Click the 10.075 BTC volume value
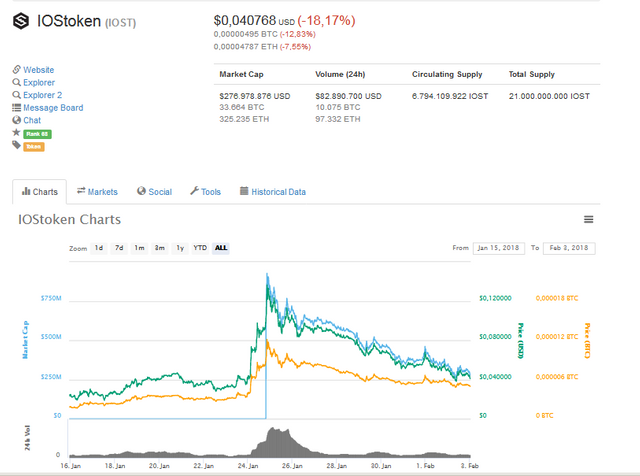640x476 pixels. point(338,107)
